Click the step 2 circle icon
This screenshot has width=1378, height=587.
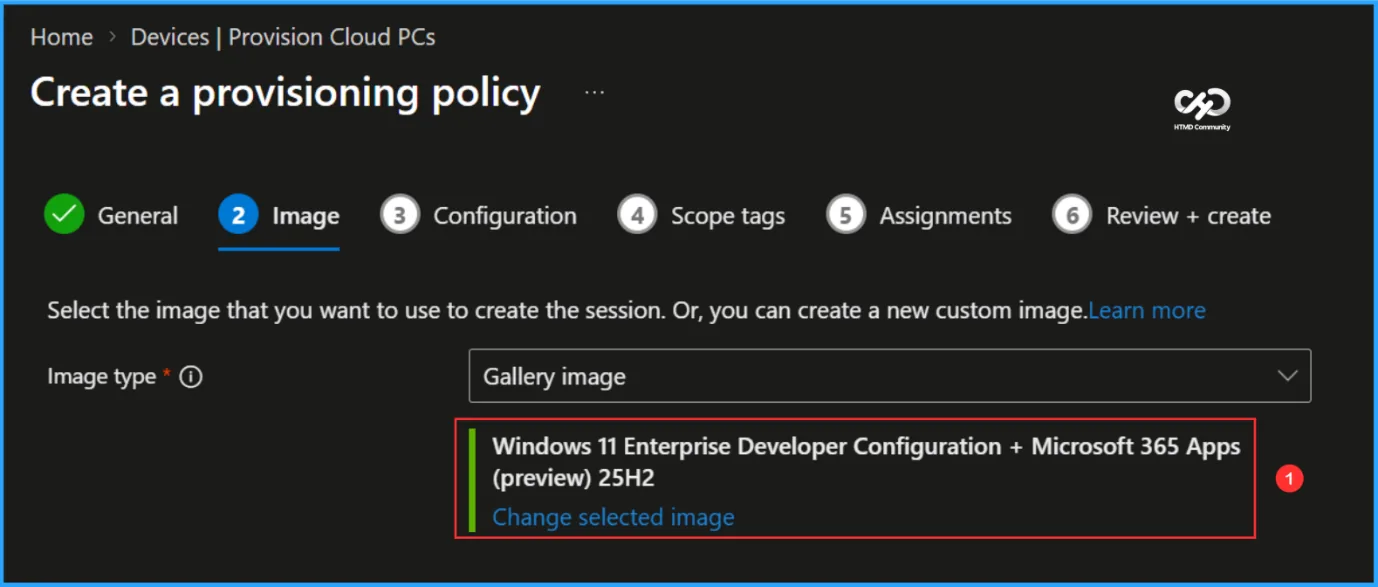tap(239, 215)
